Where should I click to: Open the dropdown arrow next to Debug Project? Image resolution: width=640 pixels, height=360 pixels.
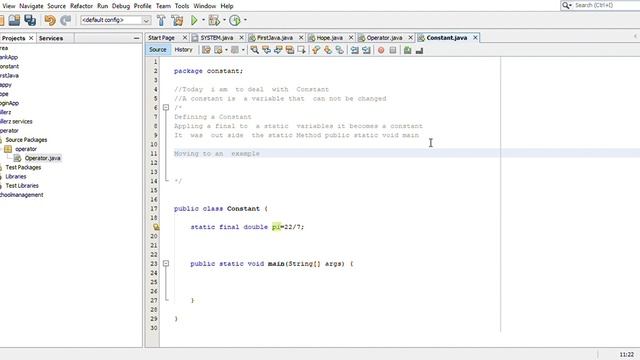(224, 20)
